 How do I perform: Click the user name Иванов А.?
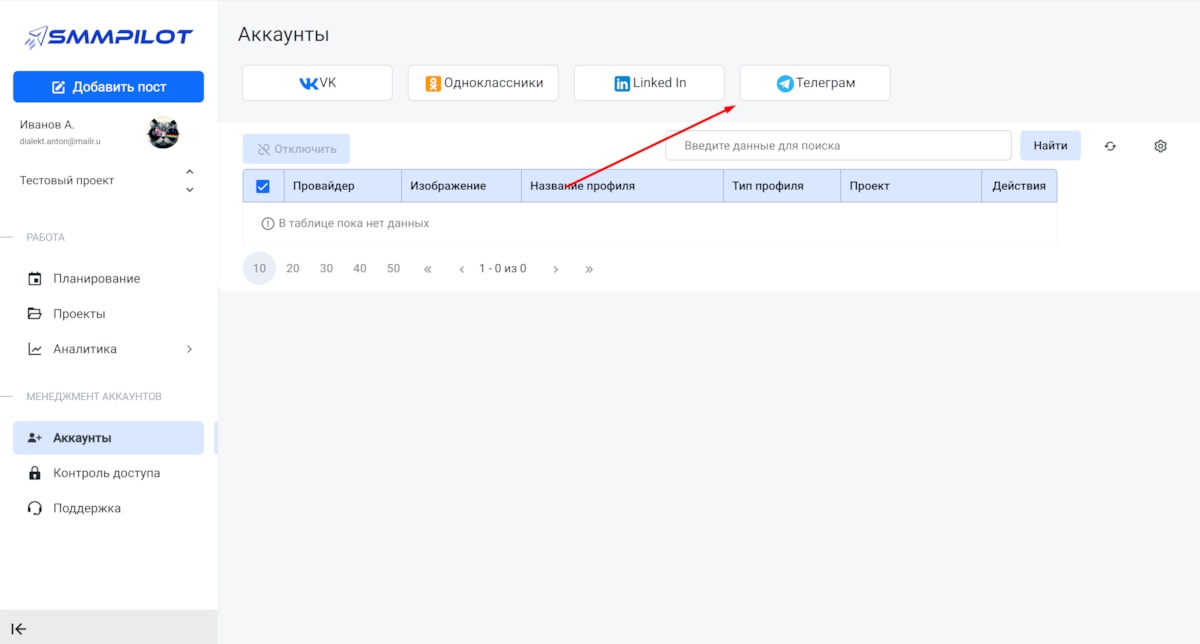[x=47, y=125]
